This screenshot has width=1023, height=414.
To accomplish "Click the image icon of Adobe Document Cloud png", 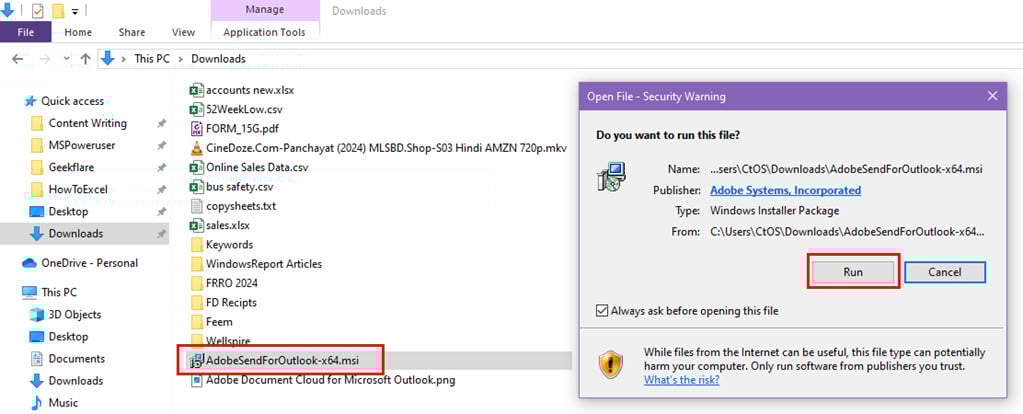I will click(196, 380).
